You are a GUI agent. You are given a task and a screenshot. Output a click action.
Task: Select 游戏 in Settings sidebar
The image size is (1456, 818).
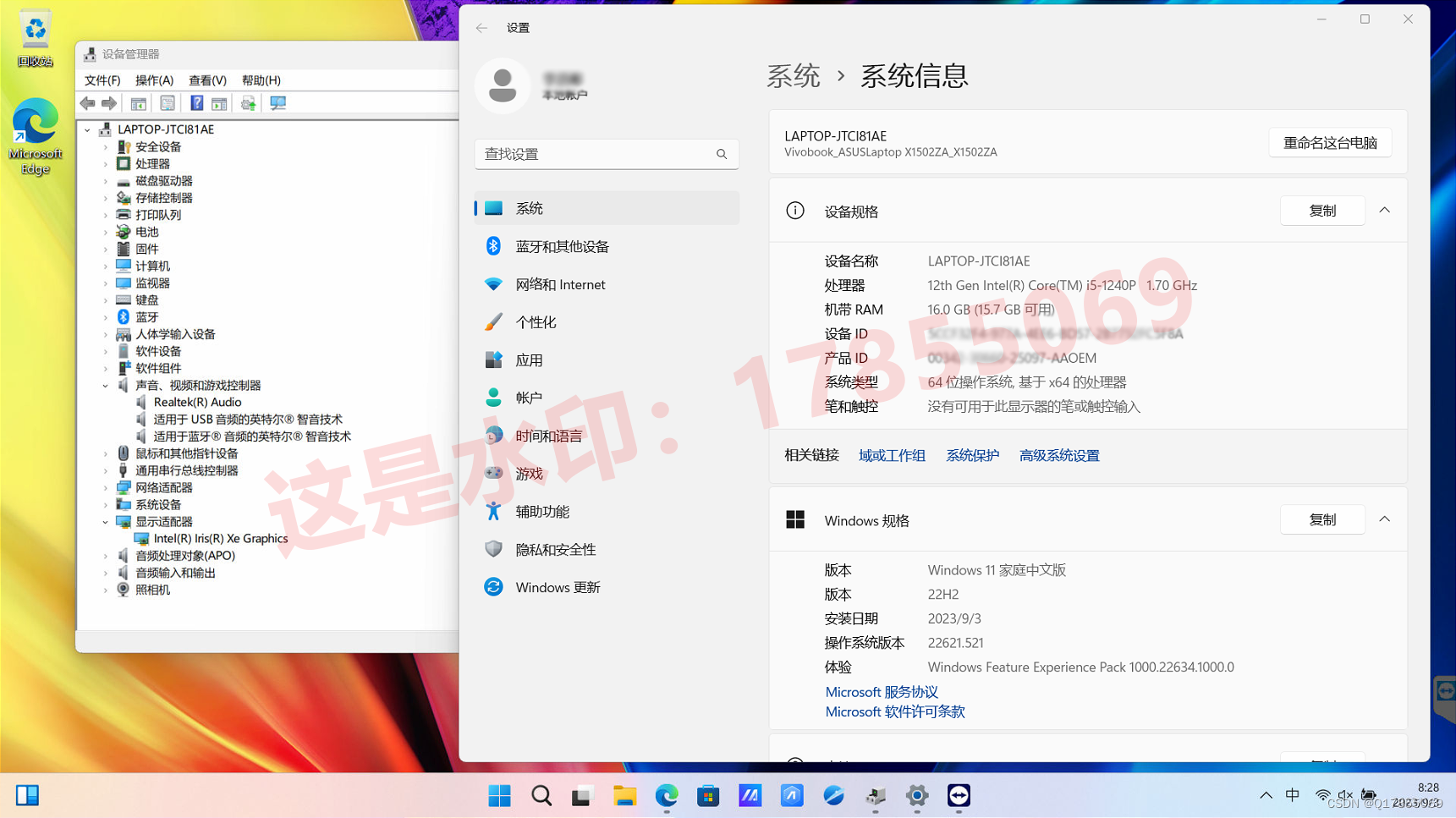[607, 474]
